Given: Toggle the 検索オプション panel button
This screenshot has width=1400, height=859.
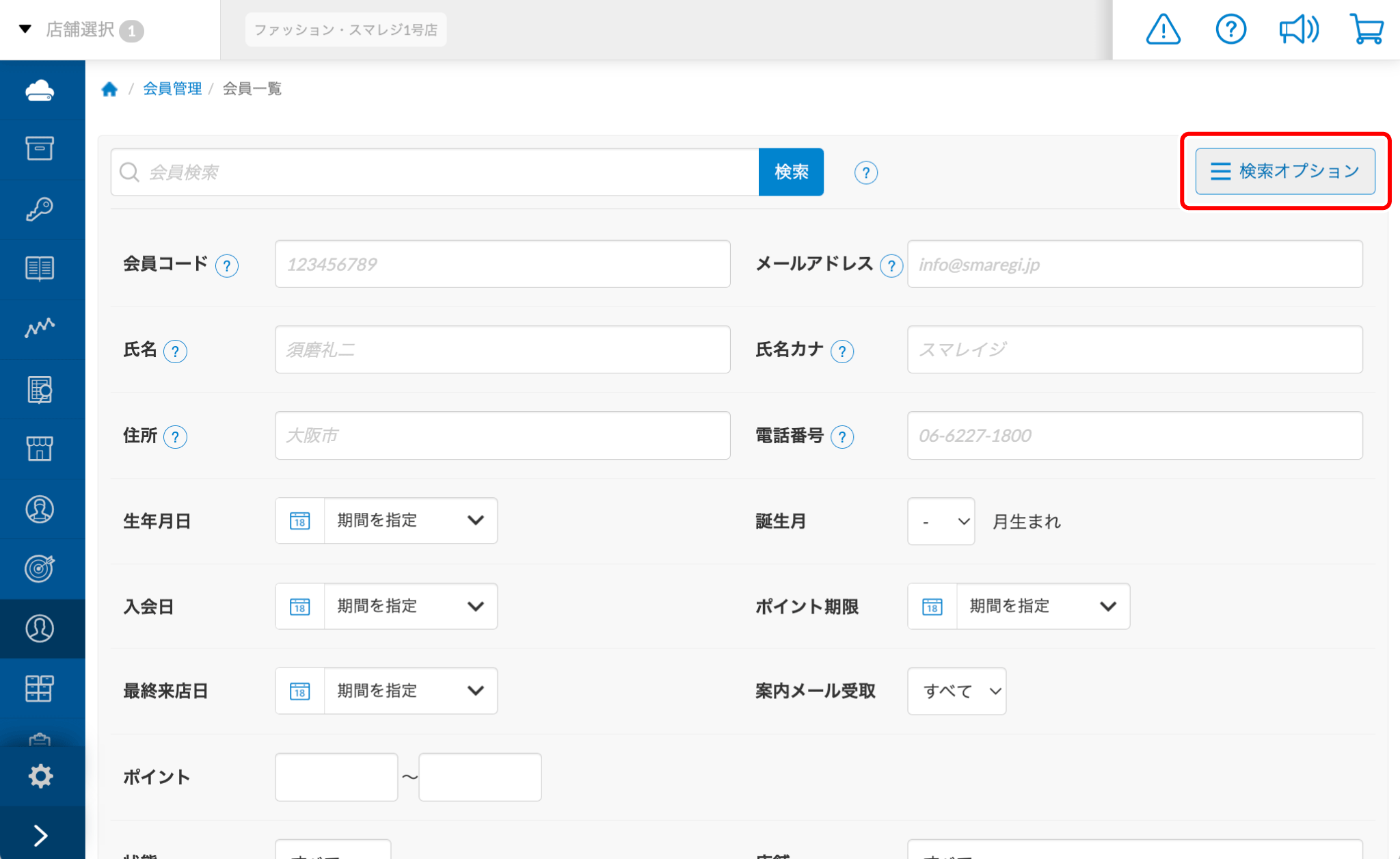Looking at the screenshot, I should tap(1284, 171).
